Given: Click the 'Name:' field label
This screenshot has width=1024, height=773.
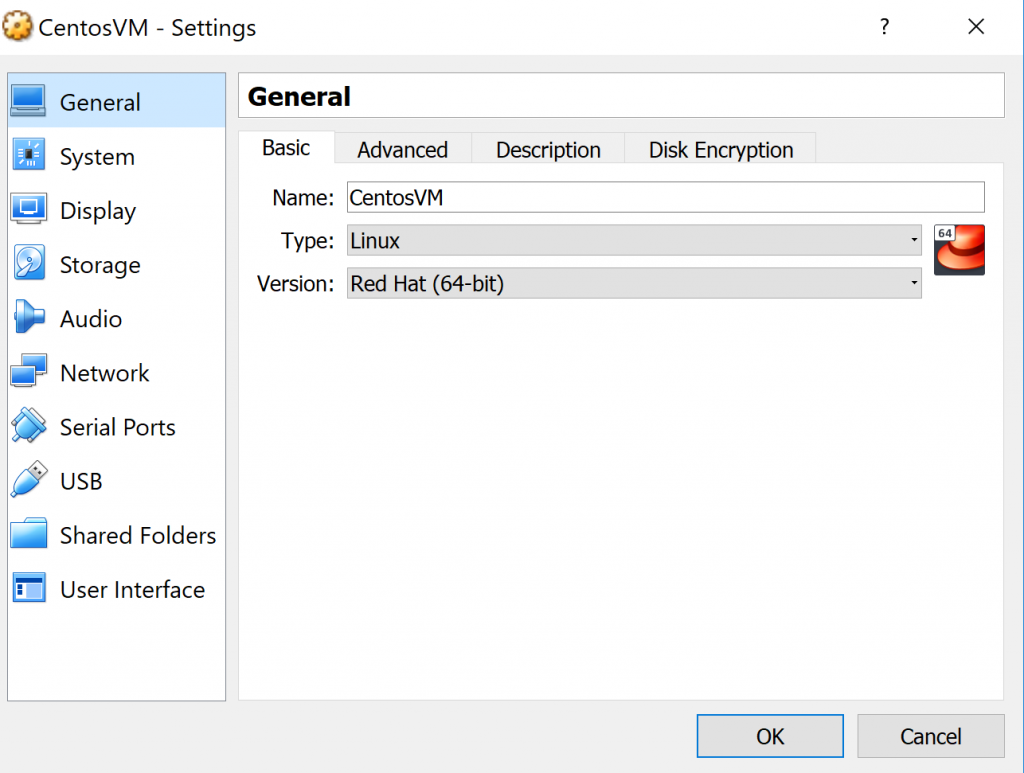Looking at the screenshot, I should pyautogui.click(x=303, y=197).
